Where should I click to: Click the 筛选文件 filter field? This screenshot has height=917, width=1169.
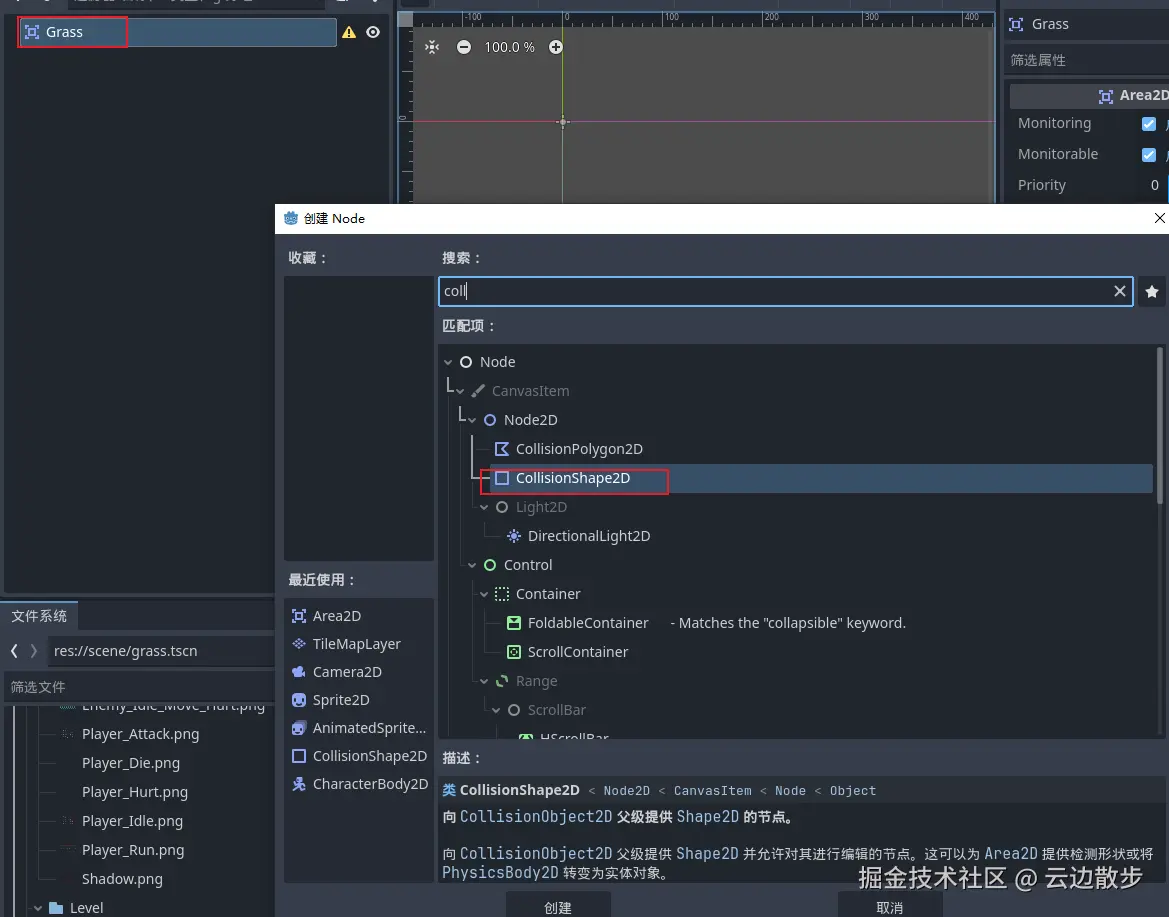tap(139, 687)
